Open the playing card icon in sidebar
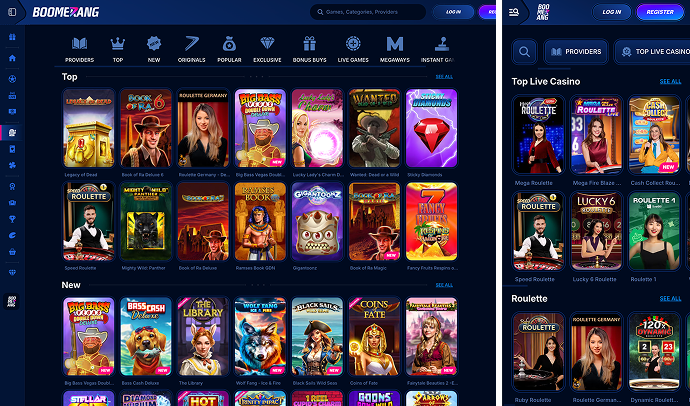Viewport: 690px width, 406px height. pyautogui.click(x=12, y=149)
